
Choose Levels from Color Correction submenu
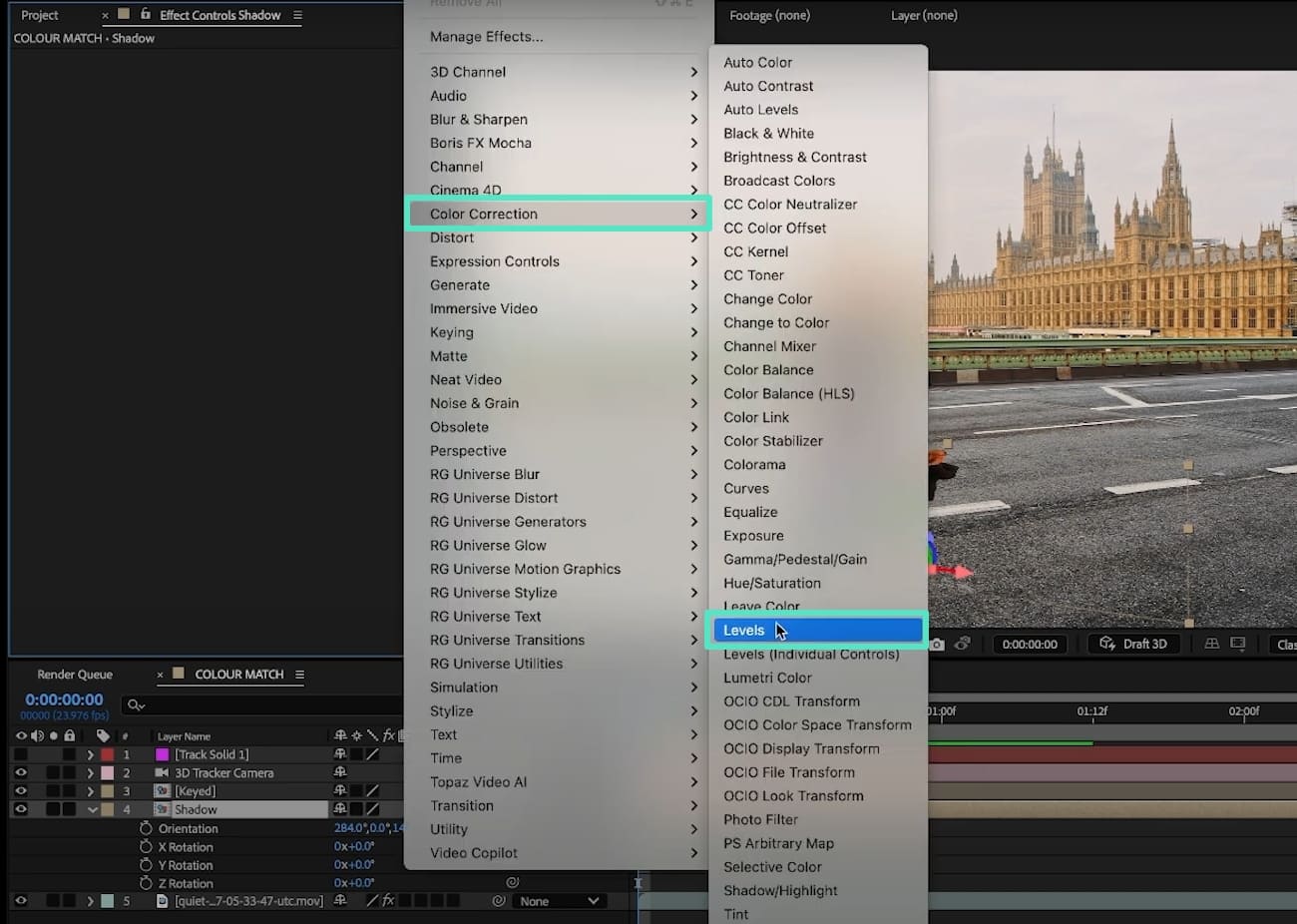click(818, 630)
